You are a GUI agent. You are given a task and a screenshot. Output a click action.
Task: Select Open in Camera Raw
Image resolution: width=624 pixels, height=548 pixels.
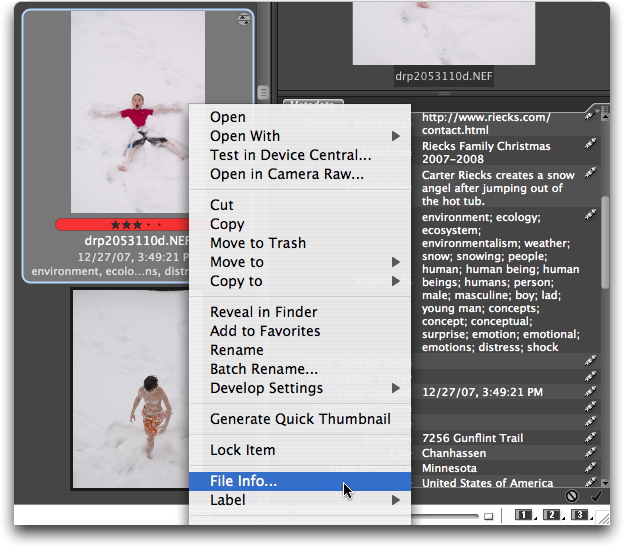(300, 174)
